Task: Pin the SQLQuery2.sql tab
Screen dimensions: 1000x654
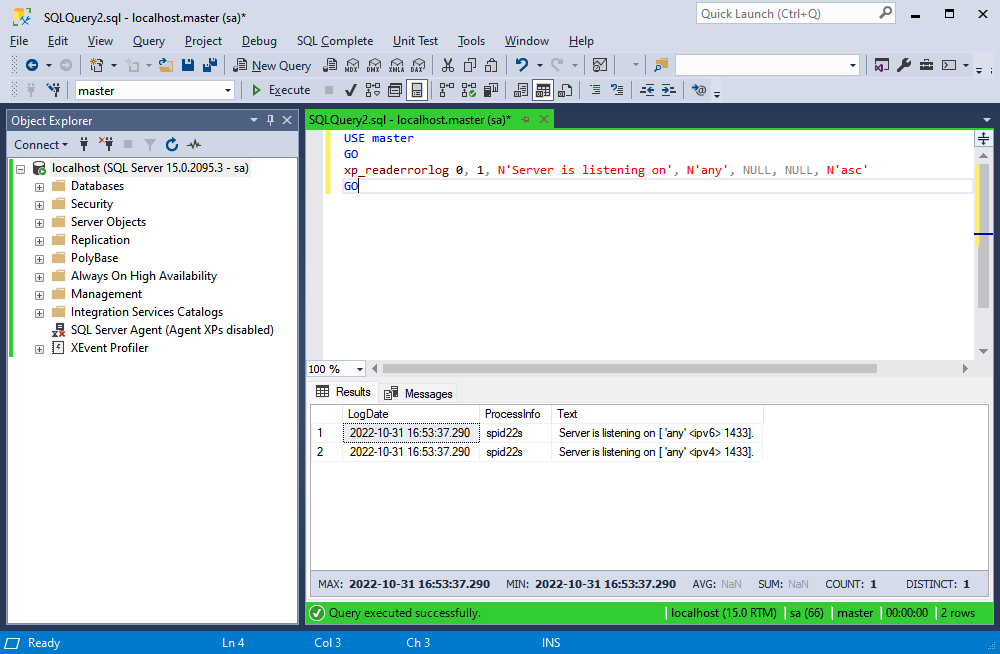Action: (x=526, y=119)
